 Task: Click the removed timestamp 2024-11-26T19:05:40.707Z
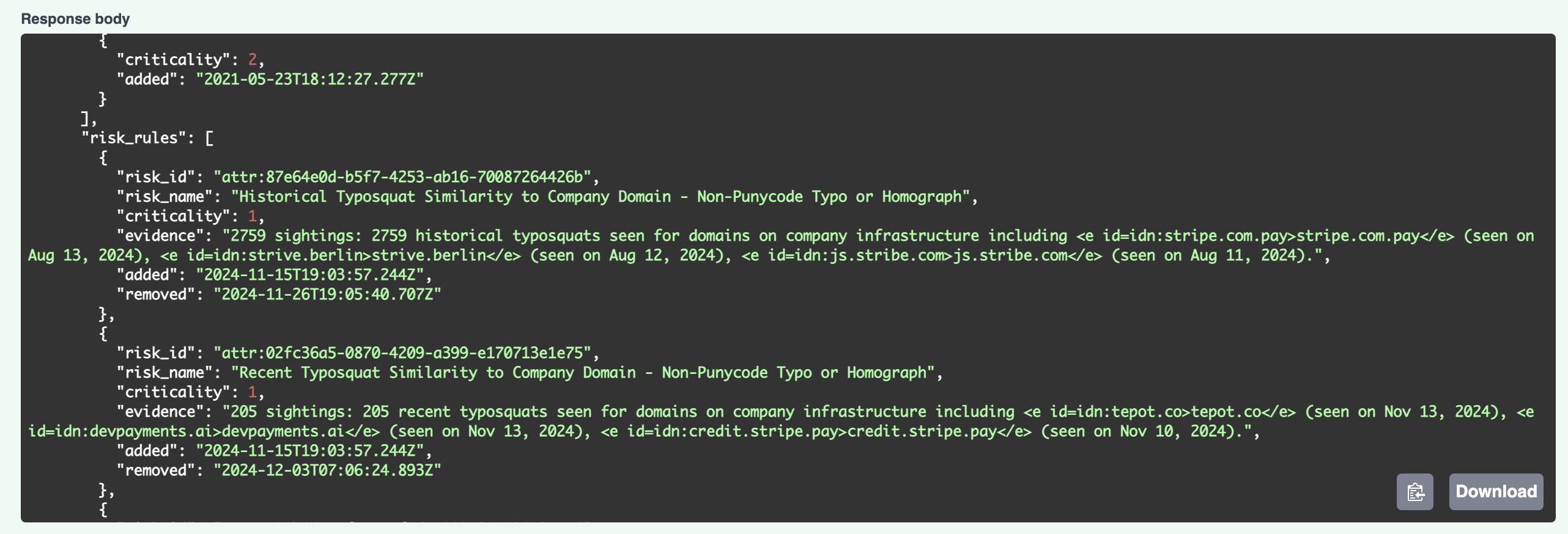pos(327,294)
